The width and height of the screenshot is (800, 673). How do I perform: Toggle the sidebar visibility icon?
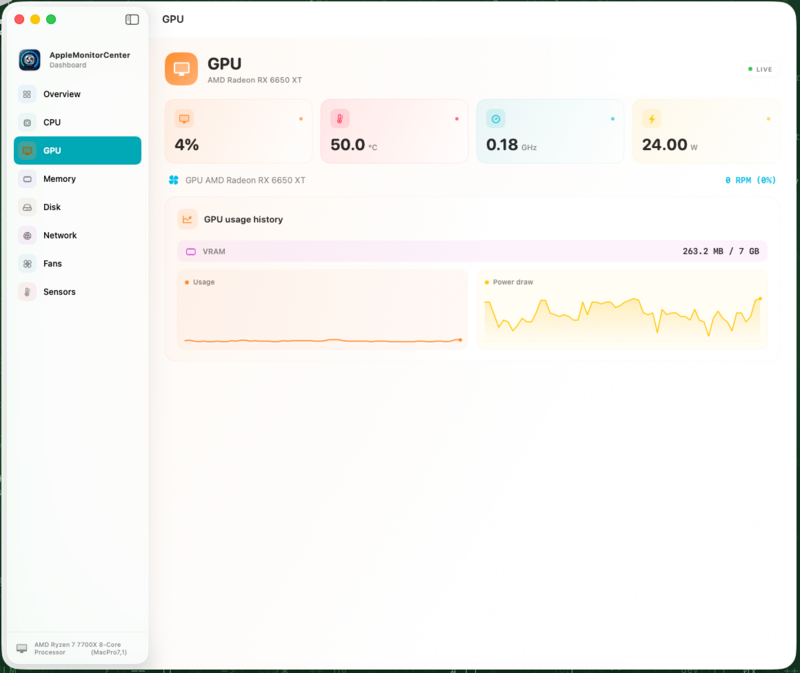pos(132,19)
